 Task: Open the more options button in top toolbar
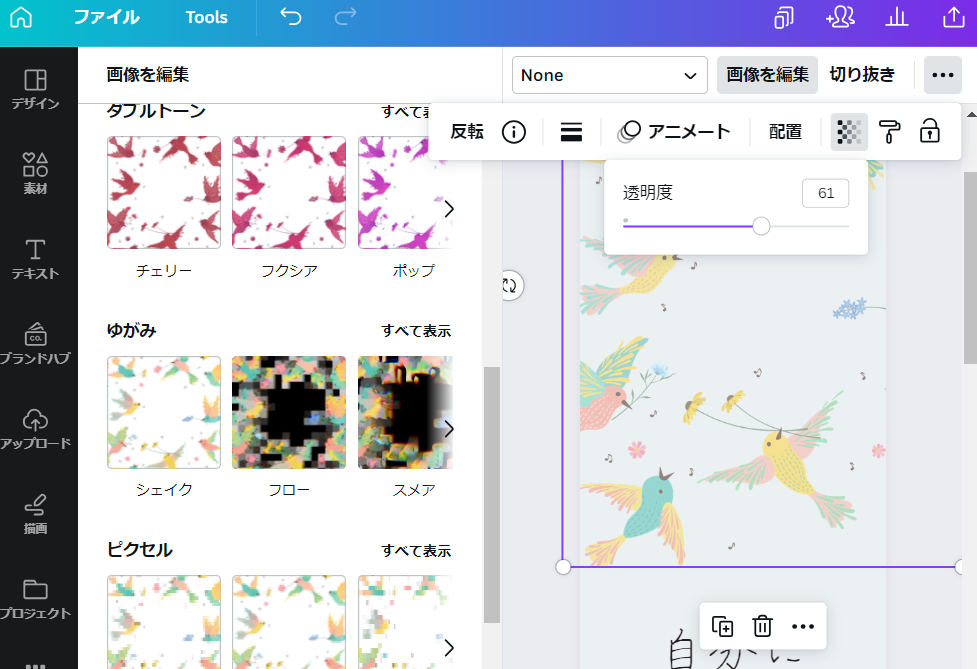pyautogui.click(x=943, y=75)
